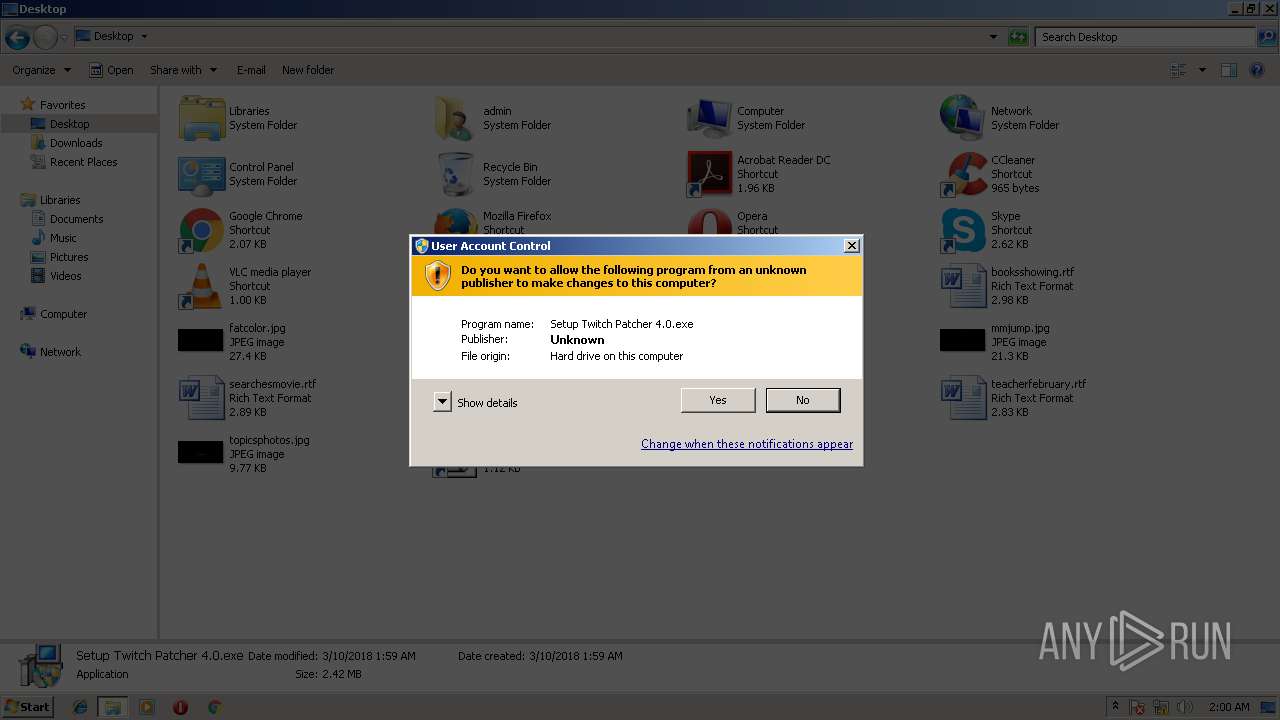Viewport: 1280px width, 720px height.
Task: Navigate back with the Back arrow
Action: [x=17, y=38]
